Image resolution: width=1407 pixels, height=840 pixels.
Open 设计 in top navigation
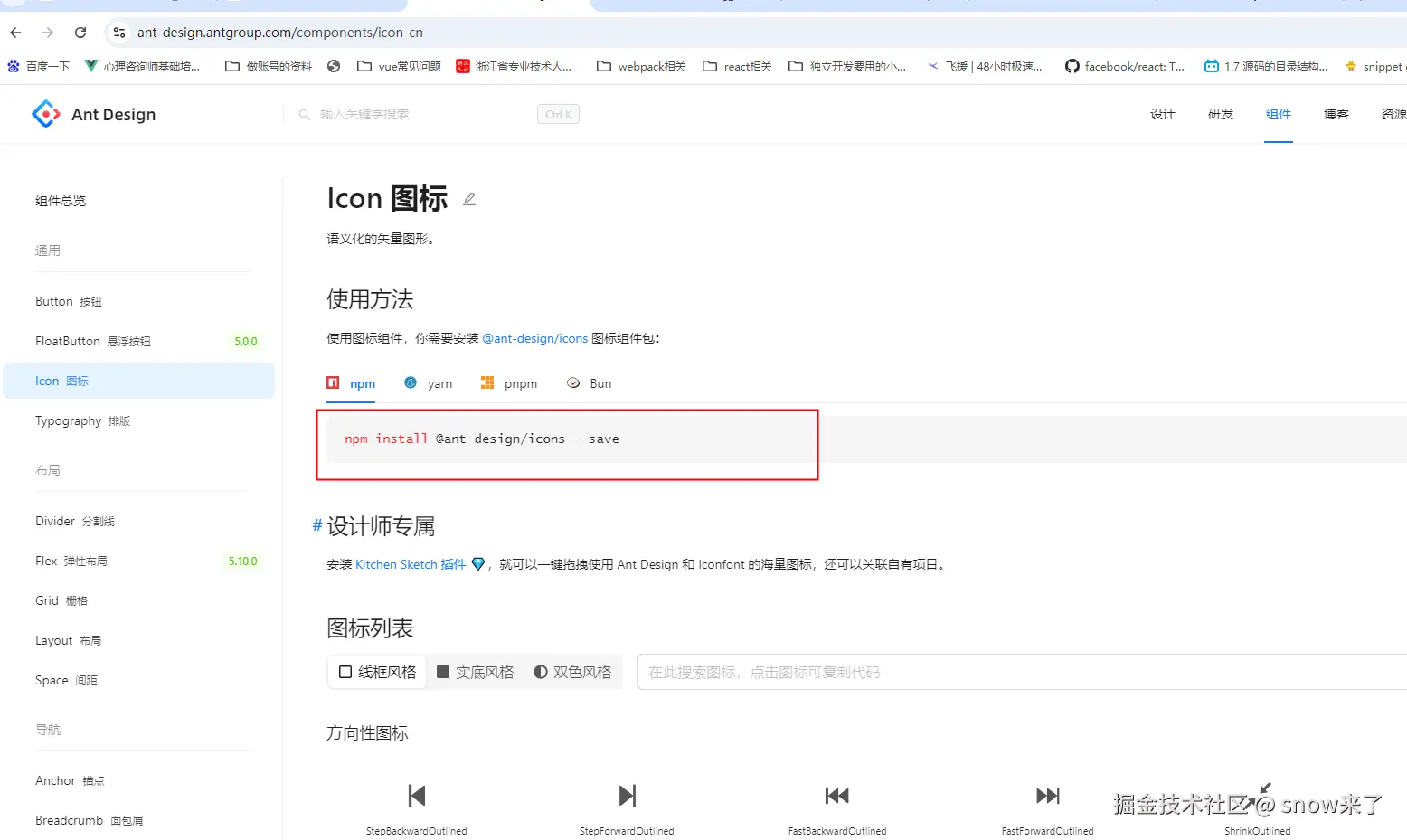tap(1162, 114)
